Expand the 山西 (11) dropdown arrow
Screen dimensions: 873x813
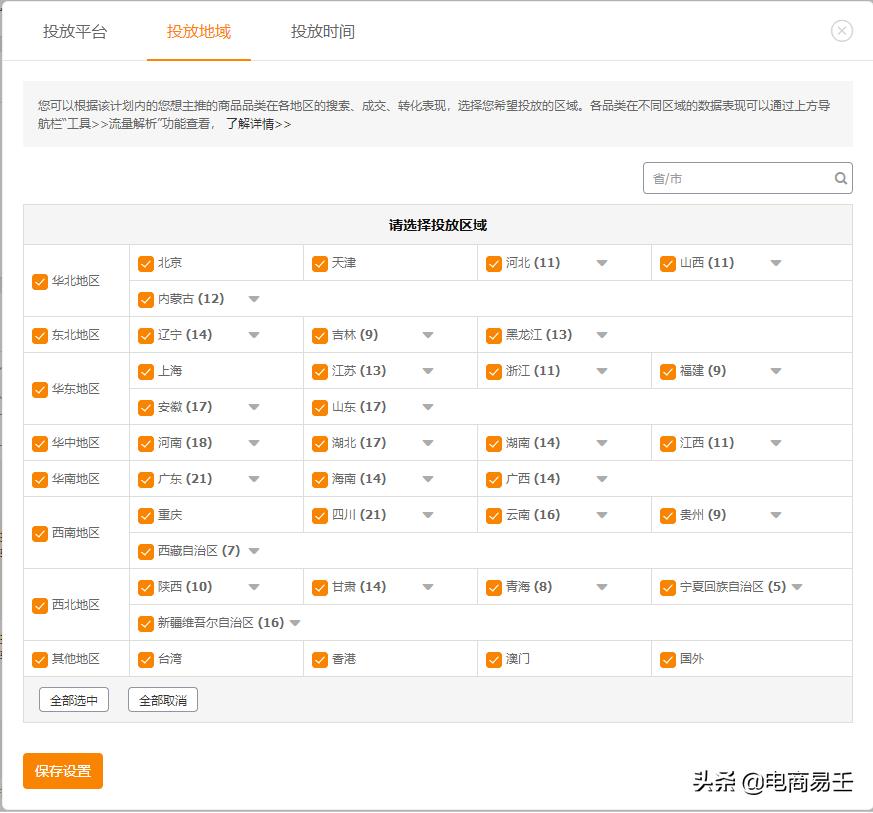click(x=776, y=263)
